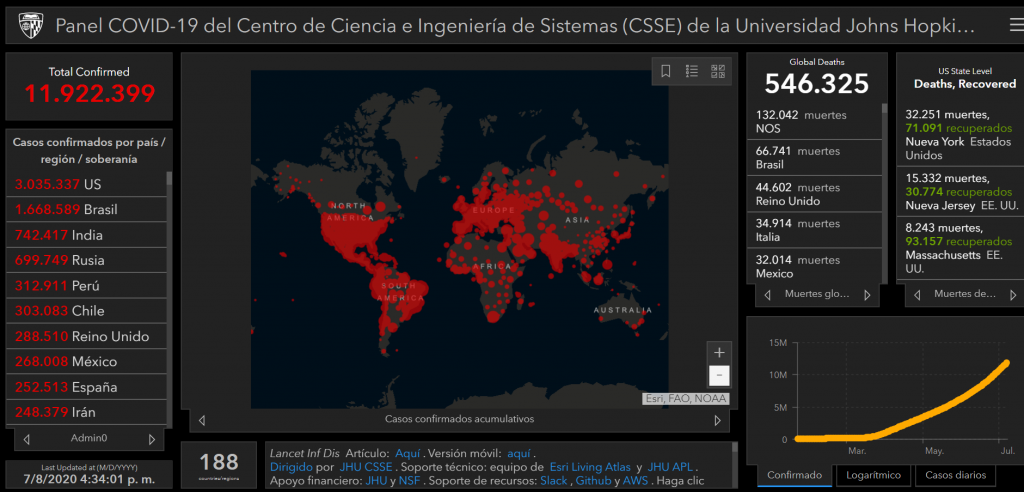Viewport: 1024px width, 492px height.
Task: Open the AWS resource link
Action: coord(635,482)
